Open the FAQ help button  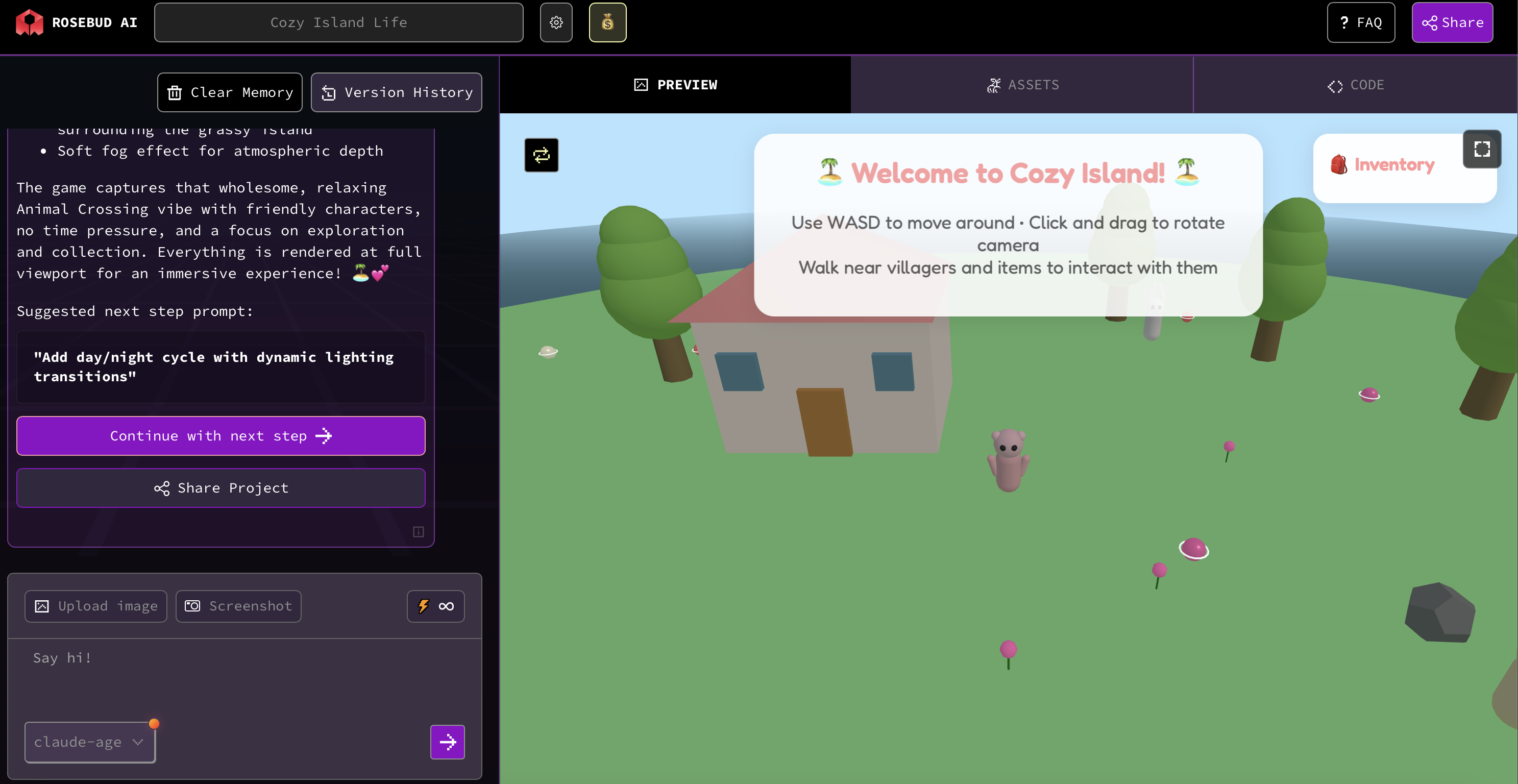coord(1360,22)
